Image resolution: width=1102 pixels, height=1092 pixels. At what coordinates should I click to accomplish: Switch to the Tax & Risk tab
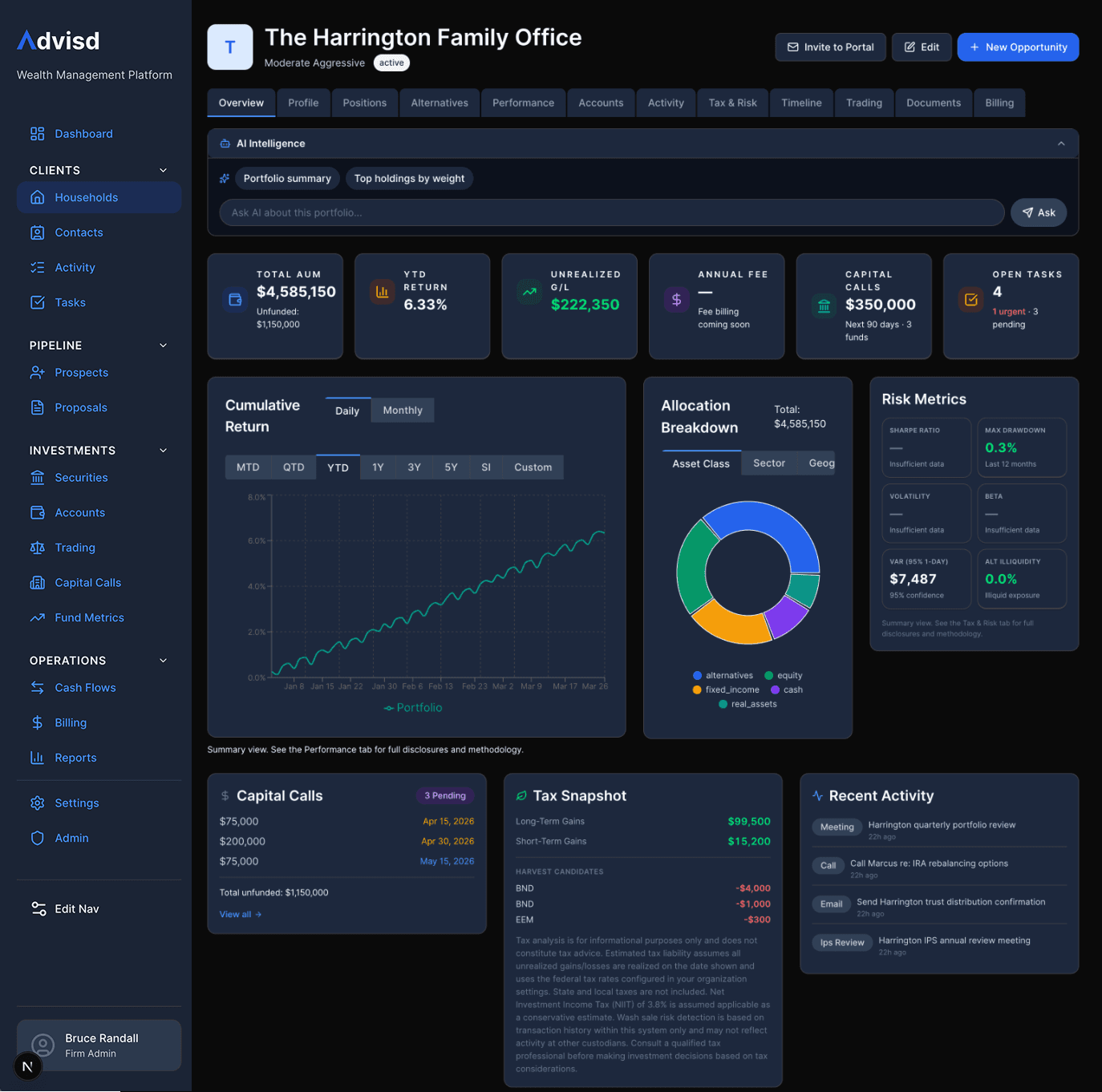point(731,103)
